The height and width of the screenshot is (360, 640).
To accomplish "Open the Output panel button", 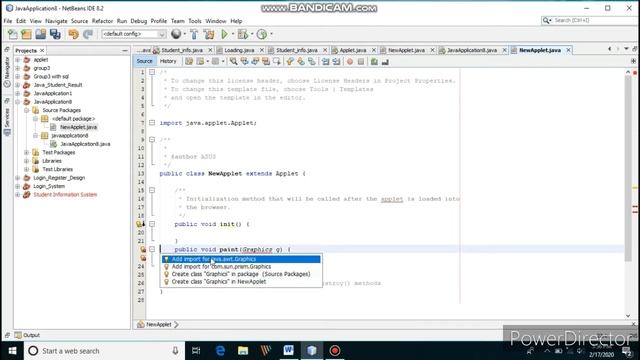I will [27, 335].
